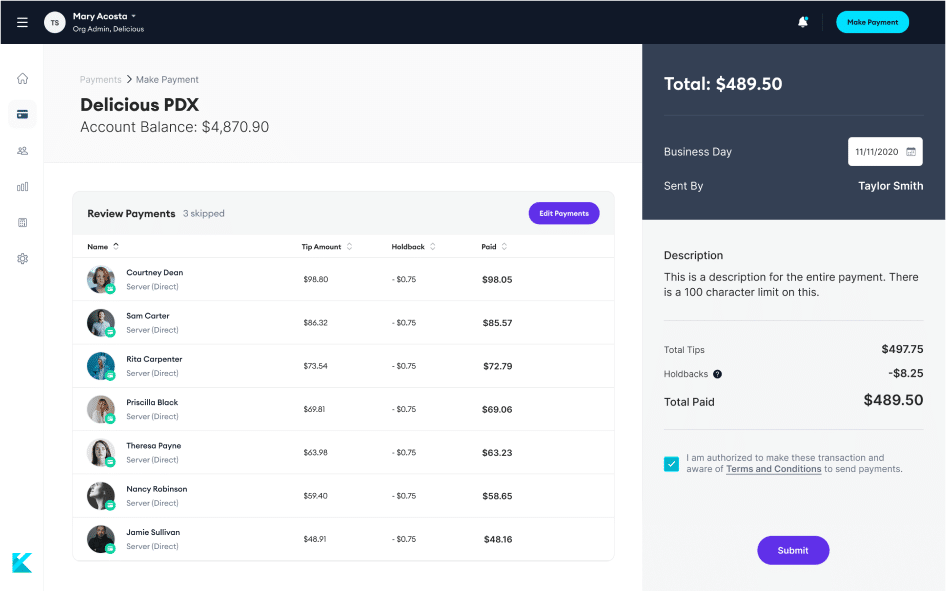Submit the payment

click(x=792, y=550)
